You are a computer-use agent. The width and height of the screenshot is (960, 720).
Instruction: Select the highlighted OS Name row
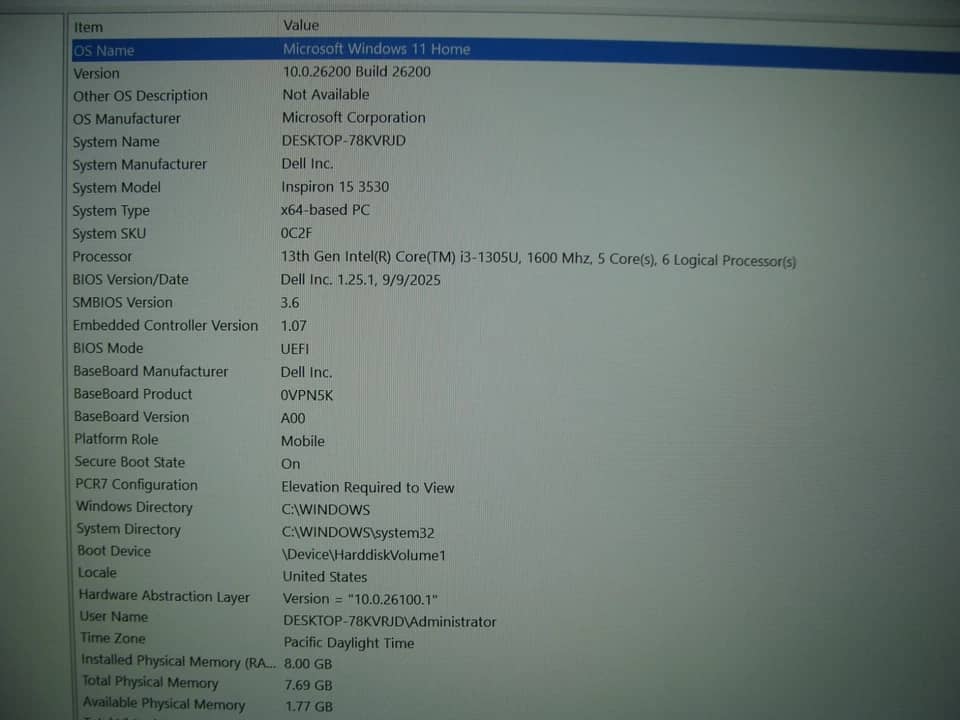(x=516, y=54)
